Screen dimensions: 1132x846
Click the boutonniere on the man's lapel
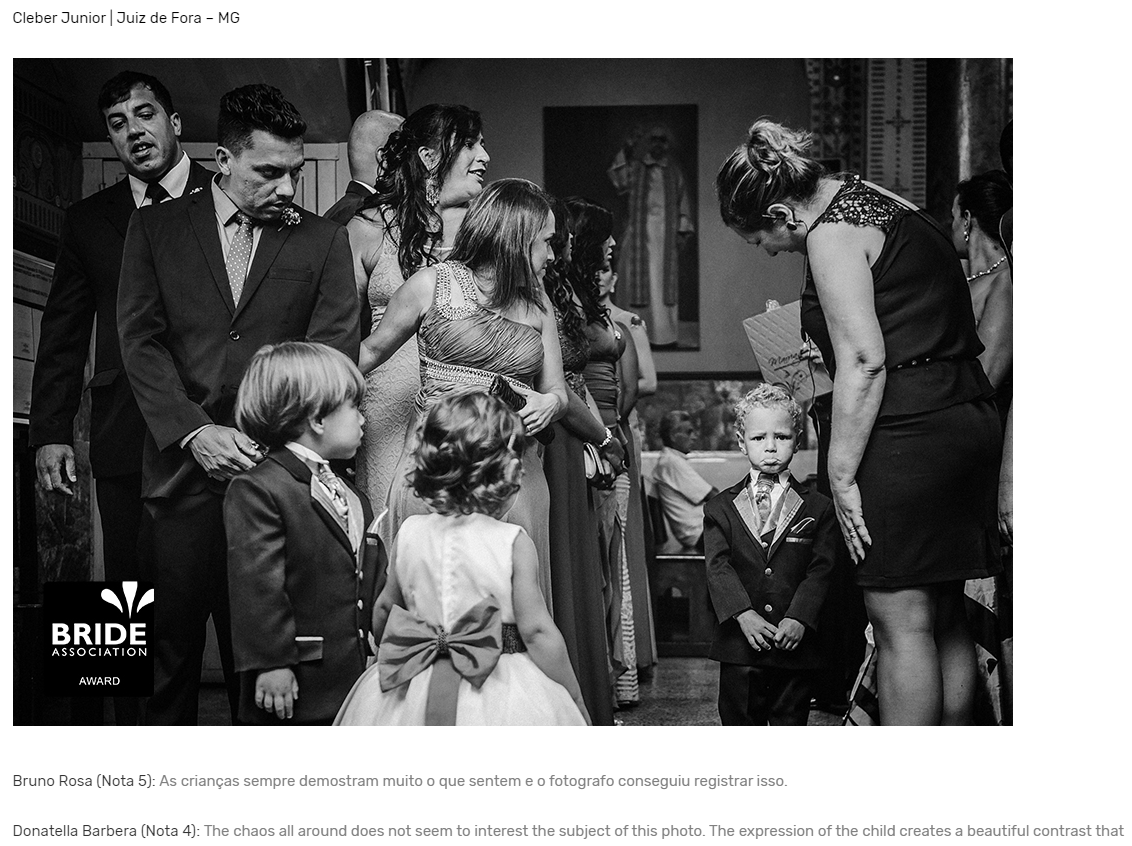[x=289, y=216]
